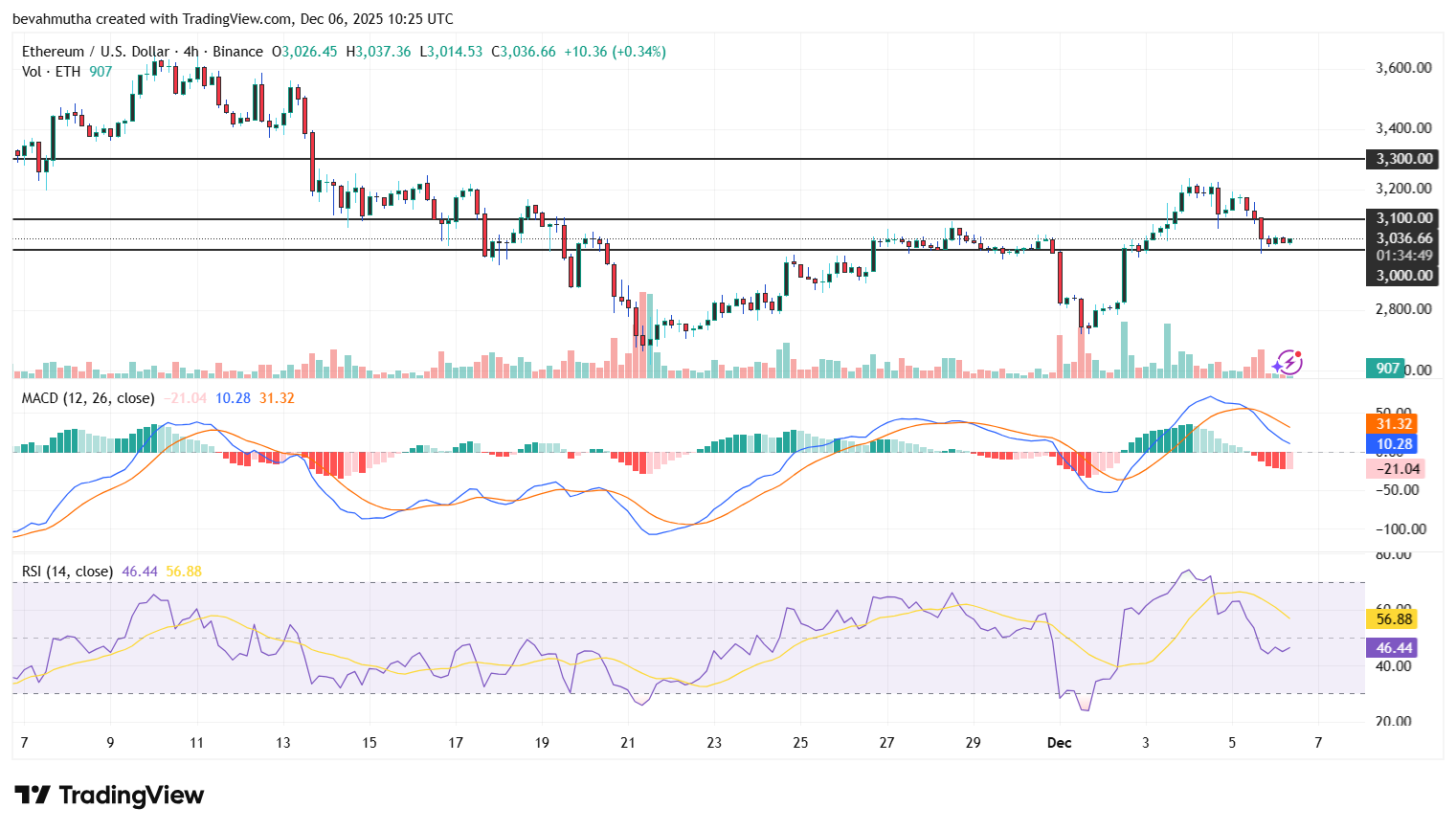This screenshot has width=1456, height=831.
Task: Click the 3,300.00 horizontal level price tag
Action: click(x=1402, y=159)
